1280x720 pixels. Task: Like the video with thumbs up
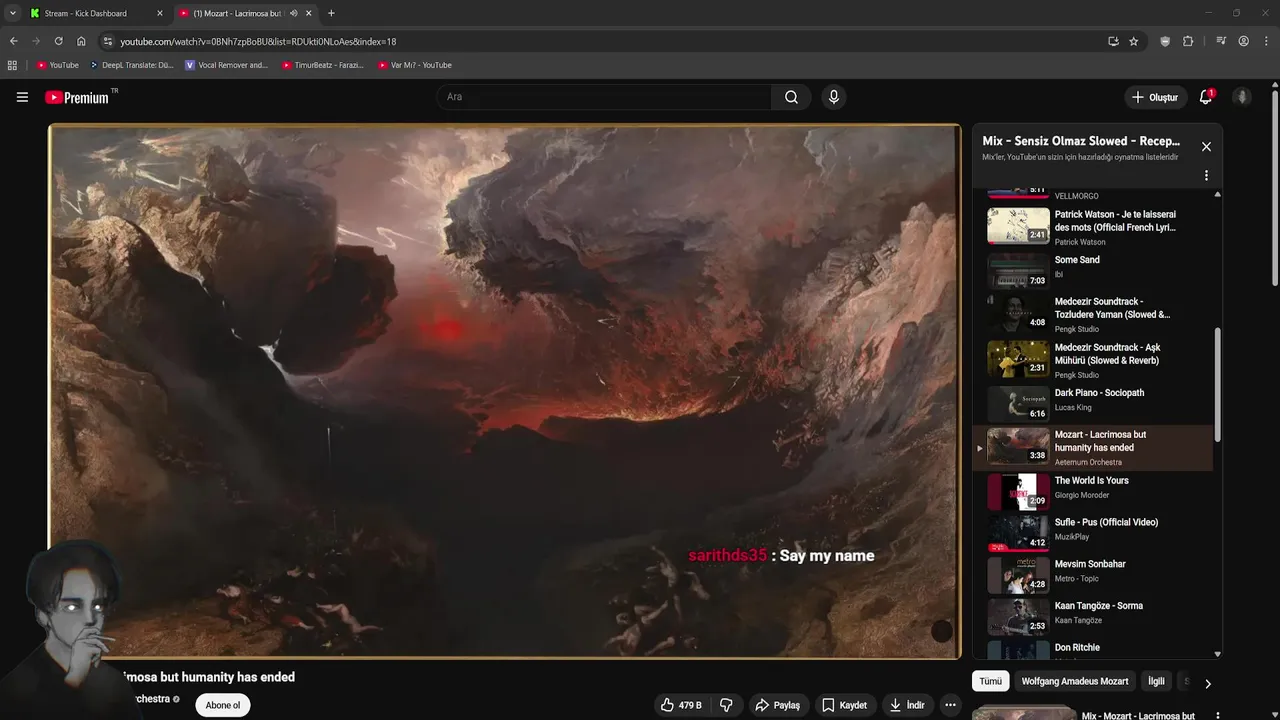click(x=681, y=705)
